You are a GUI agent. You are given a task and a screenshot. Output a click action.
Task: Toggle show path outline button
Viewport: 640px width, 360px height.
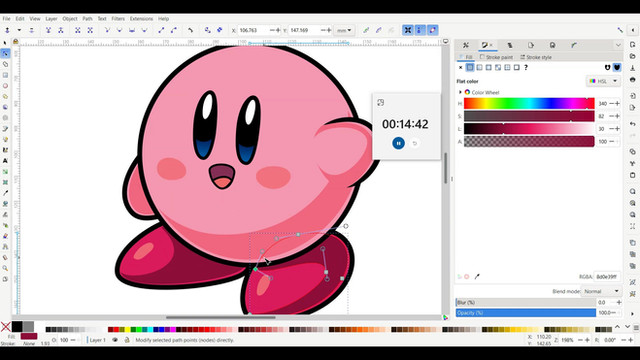point(433,30)
